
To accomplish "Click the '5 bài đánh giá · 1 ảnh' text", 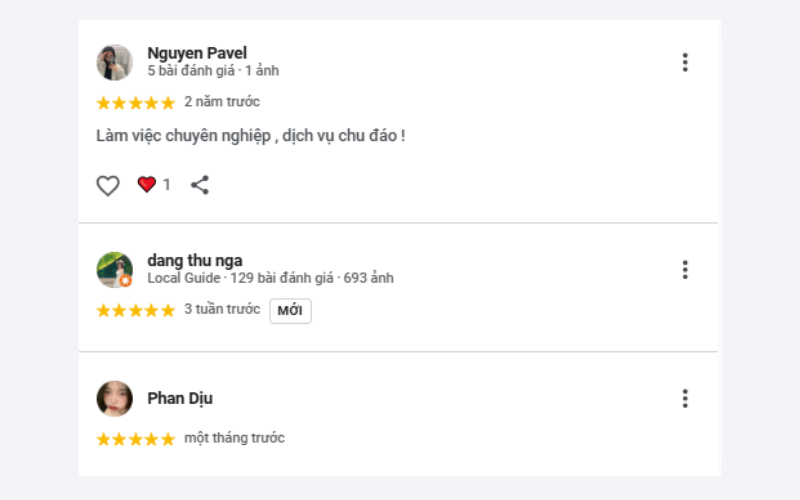I will 213,71.
